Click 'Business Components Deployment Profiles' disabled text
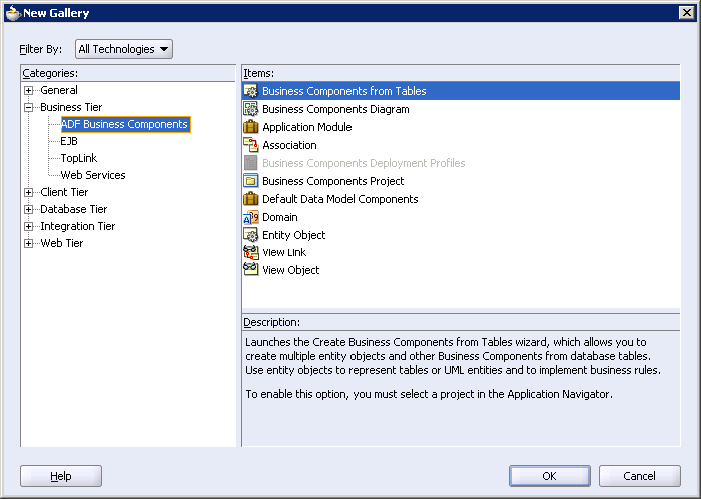This screenshot has height=499, width=701. coord(363,163)
